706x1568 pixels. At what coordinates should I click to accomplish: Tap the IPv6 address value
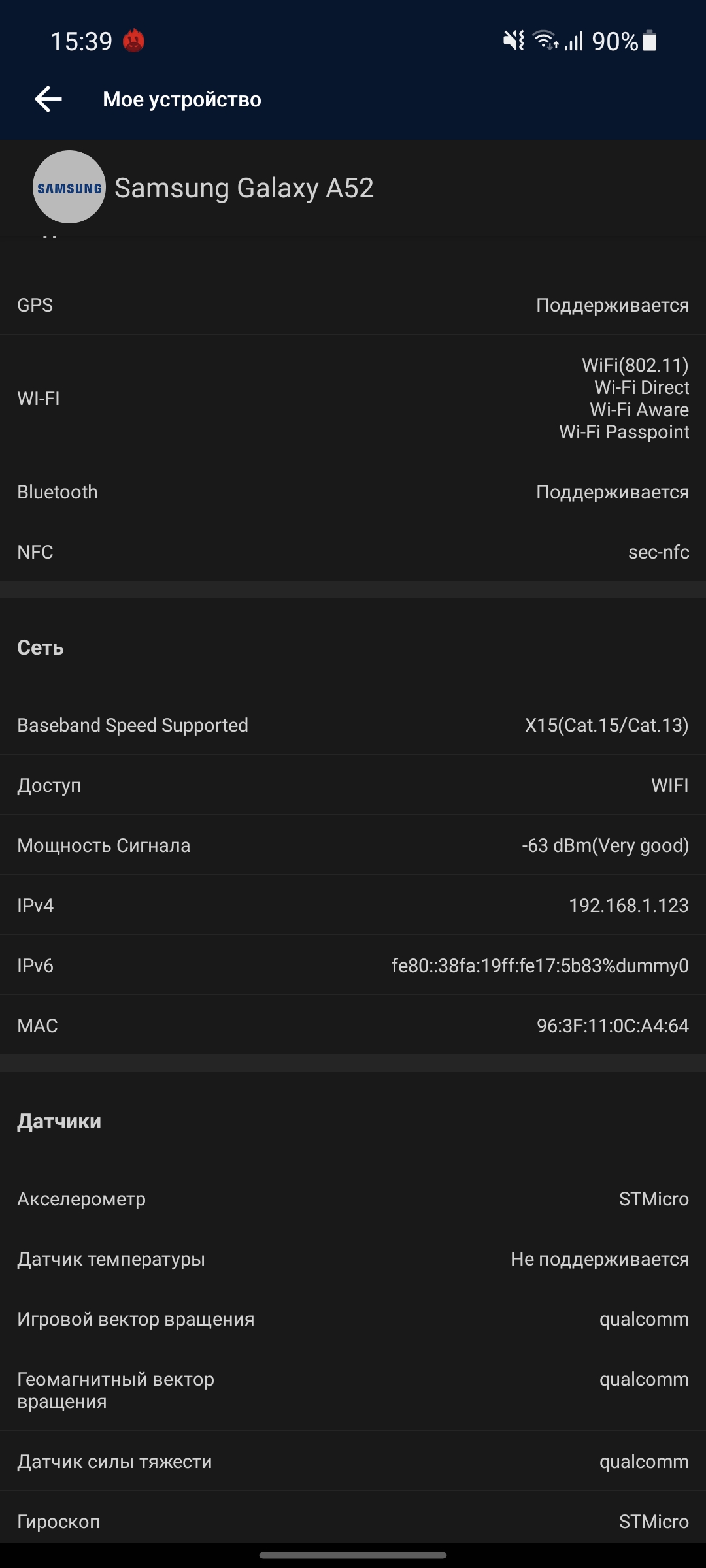540,966
